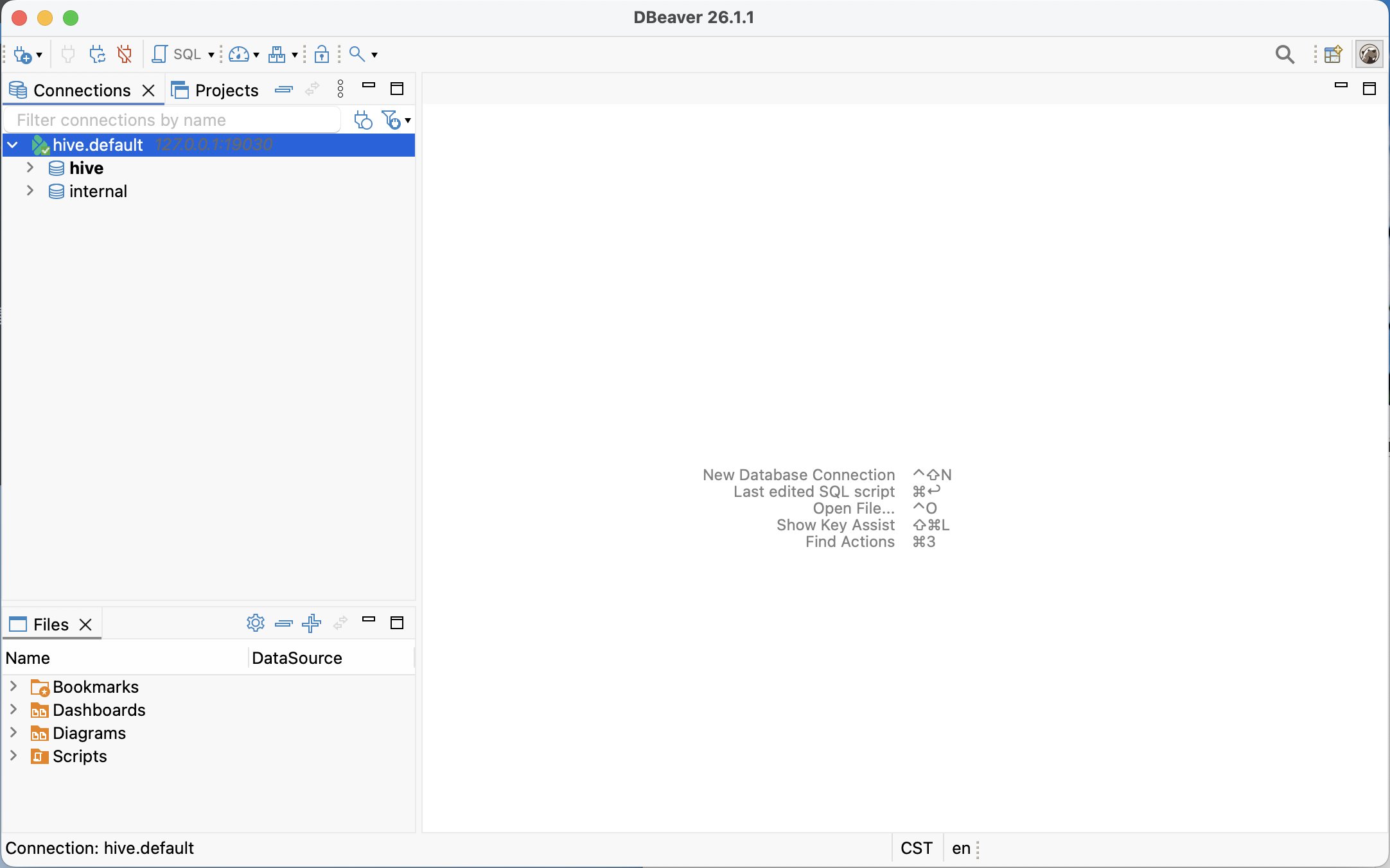Expand the internal catalog node

click(30, 191)
